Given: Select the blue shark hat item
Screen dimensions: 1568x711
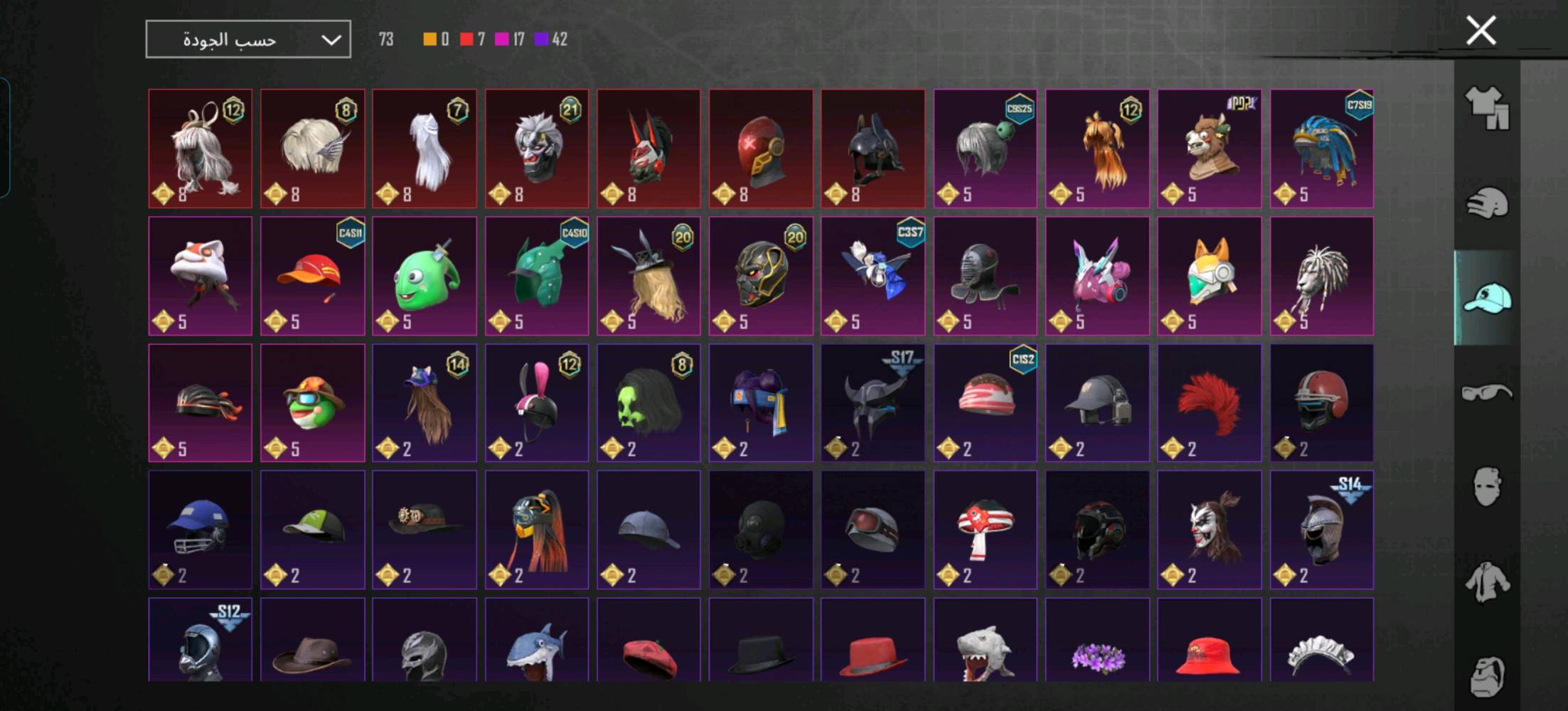Looking at the screenshot, I should pyautogui.click(x=537, y=640).
